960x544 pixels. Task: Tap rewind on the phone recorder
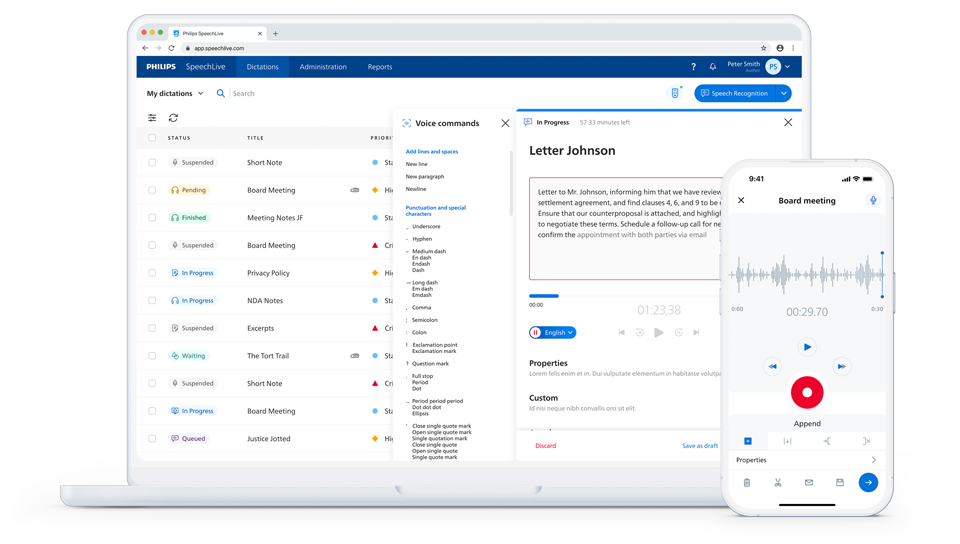pos(773,367)
